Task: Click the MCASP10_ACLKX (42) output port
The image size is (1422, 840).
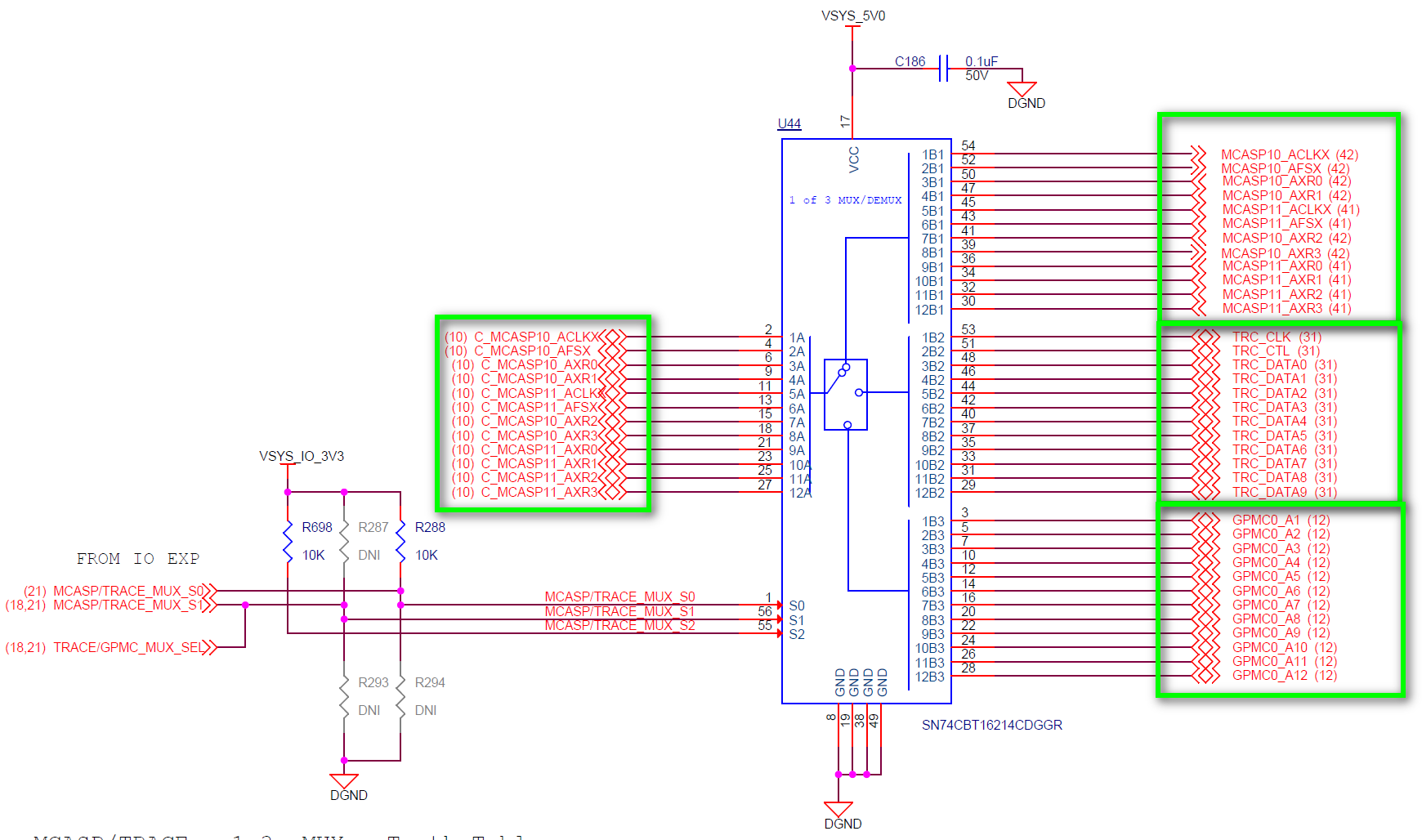Action: click(x=1275, y=154)
